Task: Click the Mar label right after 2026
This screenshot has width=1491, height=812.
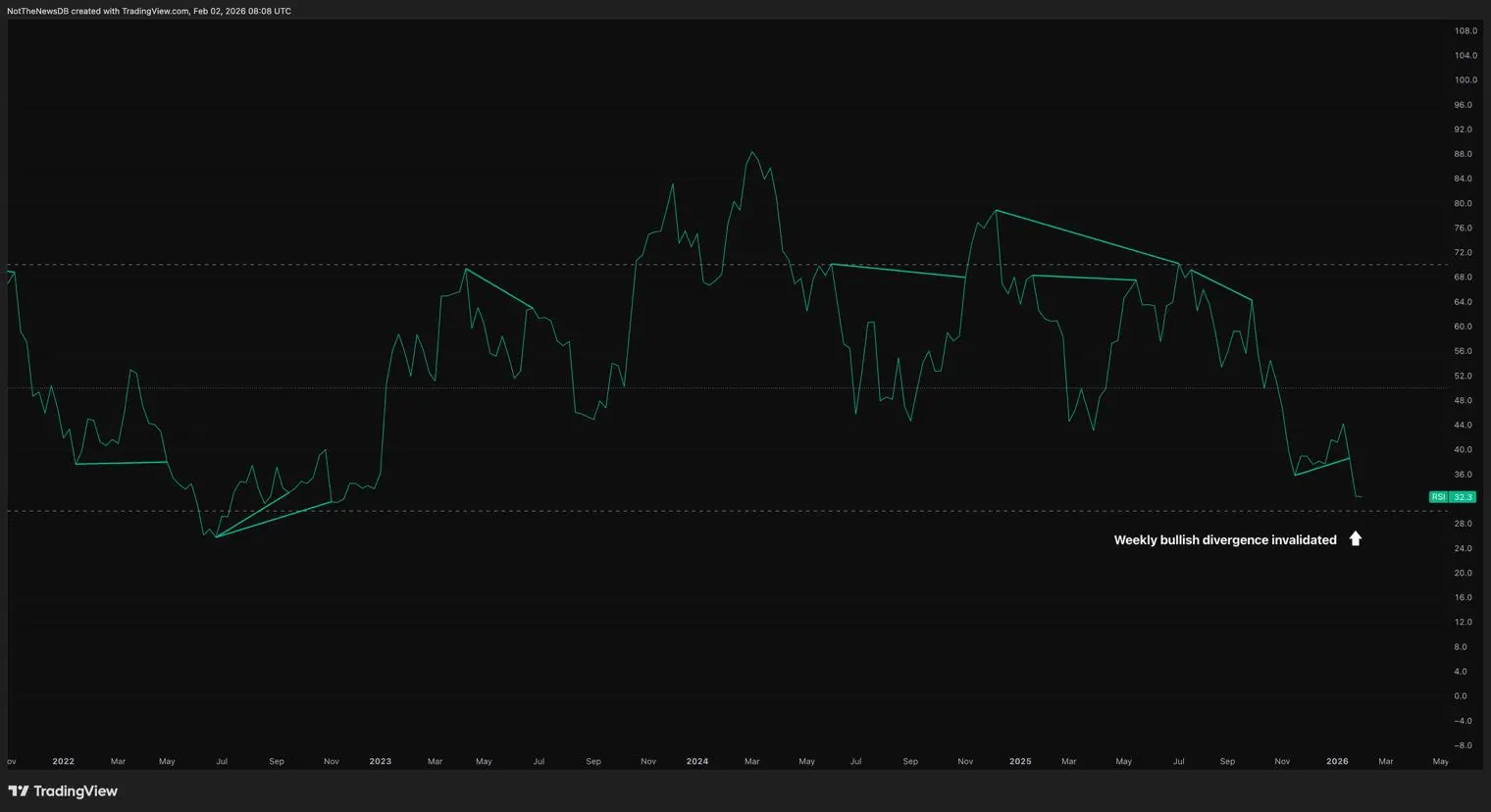Action: coord(1386,761)
